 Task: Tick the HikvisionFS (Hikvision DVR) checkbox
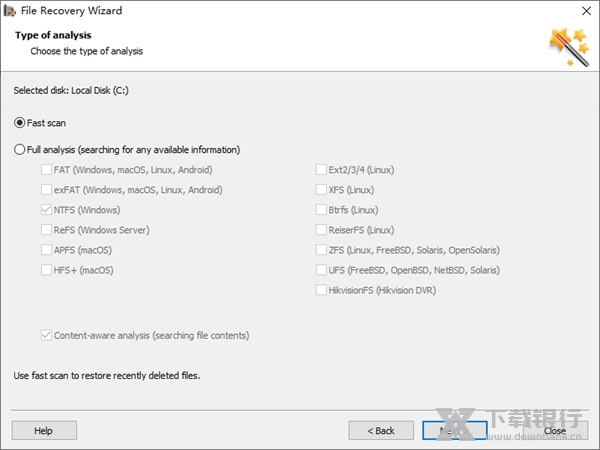point(321,290)
